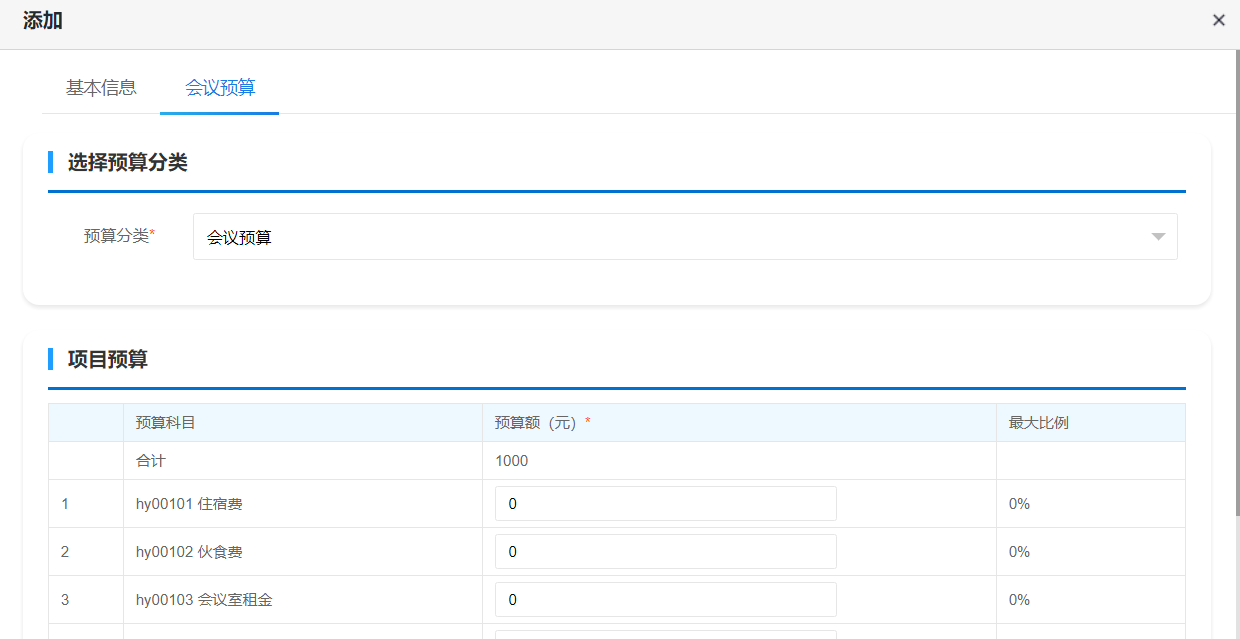The width and height of the screenshot is (1240, 639).
Task: Open the 预算分类 combo box showing 会议预算
Action: [670, 237]
